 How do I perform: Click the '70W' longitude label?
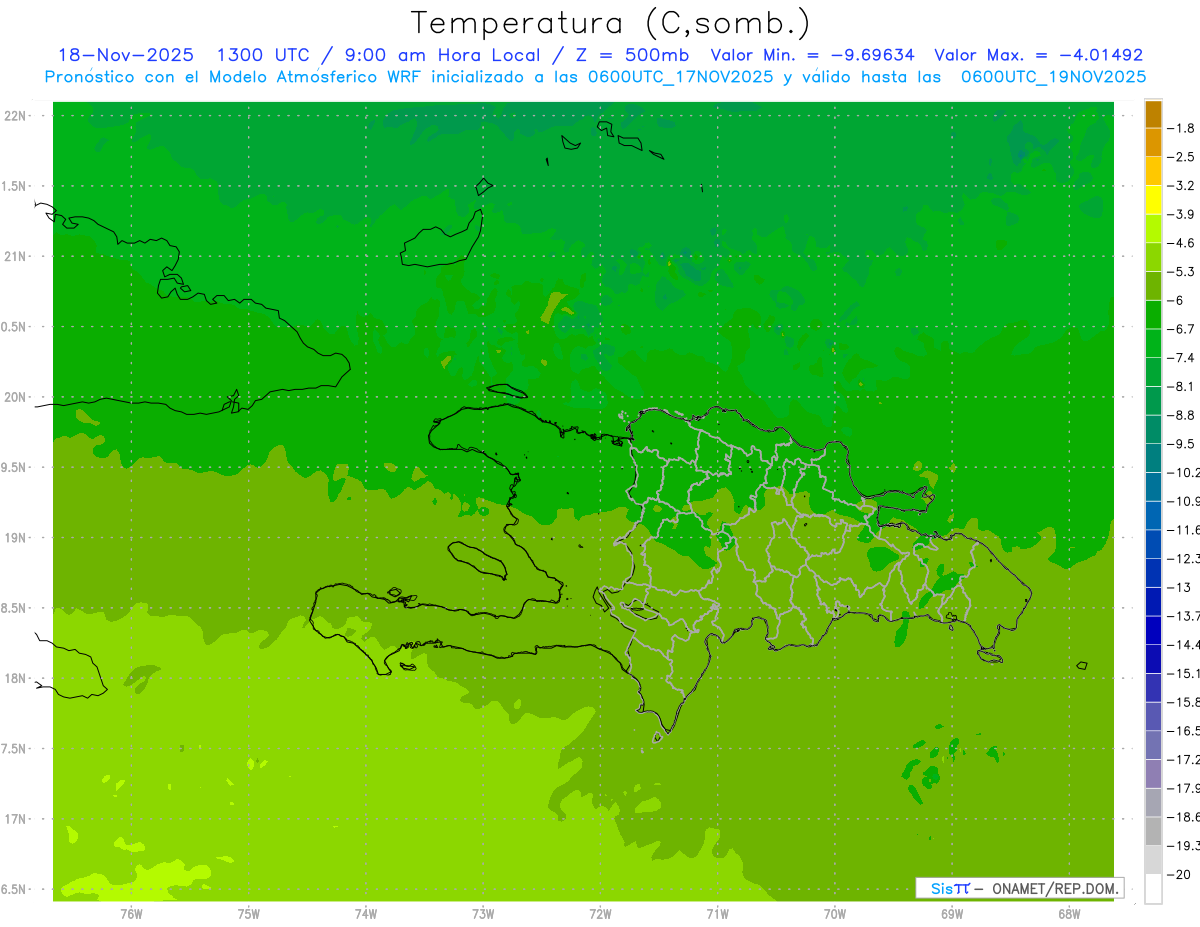tap(835, 914)
